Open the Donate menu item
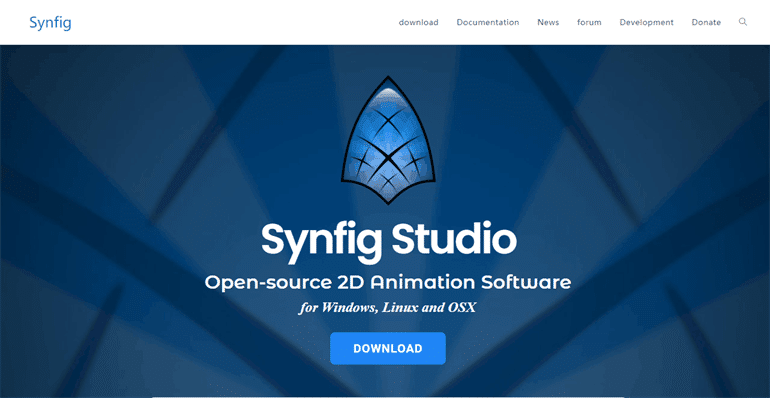 click(x=706, y=22)
